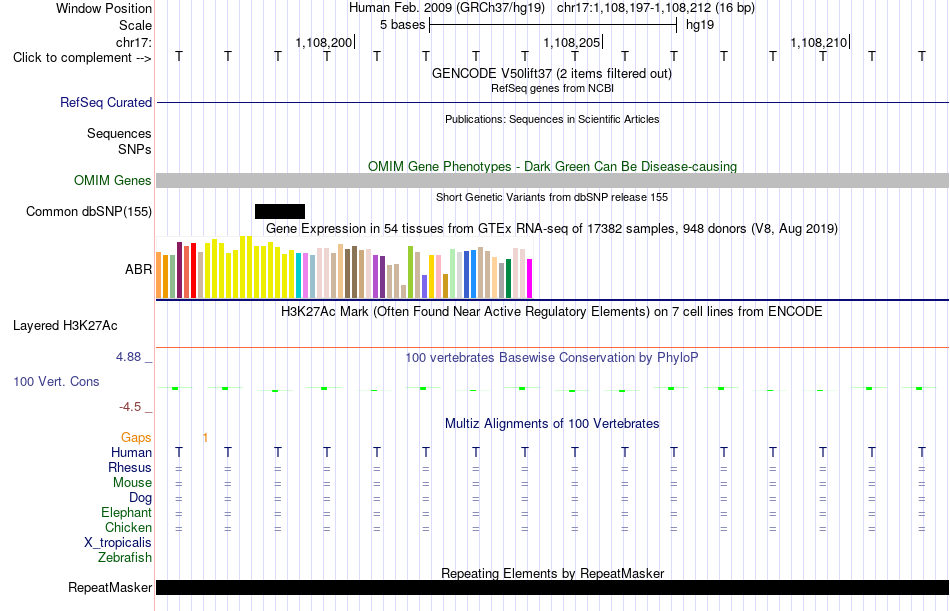Open the 100 Vert. Cons track label
The image size is (950, 611).
[56, 381]
